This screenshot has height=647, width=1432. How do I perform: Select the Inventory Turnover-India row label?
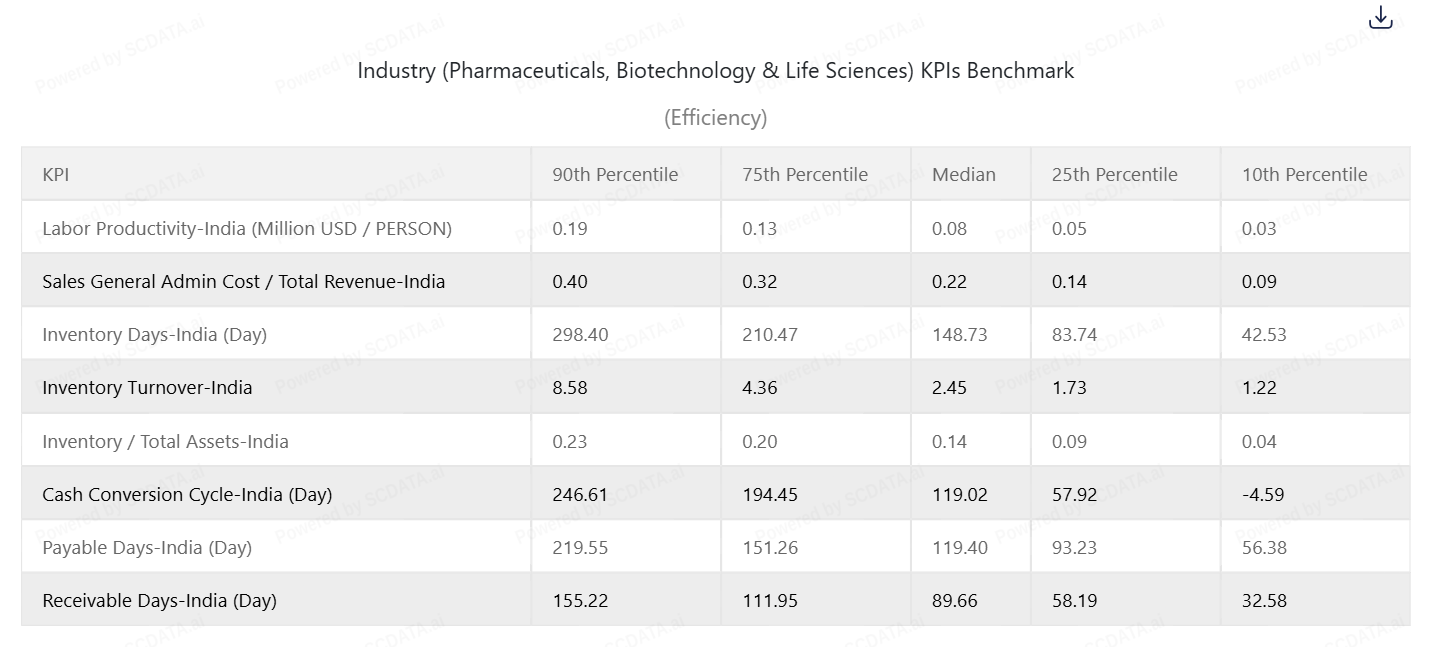pyautogui.click(x=147, y=388)
